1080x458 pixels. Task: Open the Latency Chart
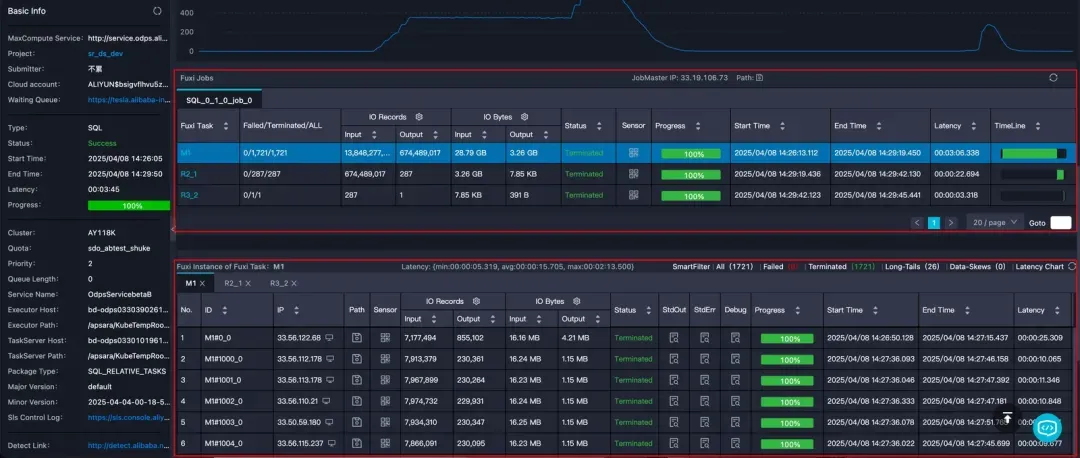point(1039,267)
